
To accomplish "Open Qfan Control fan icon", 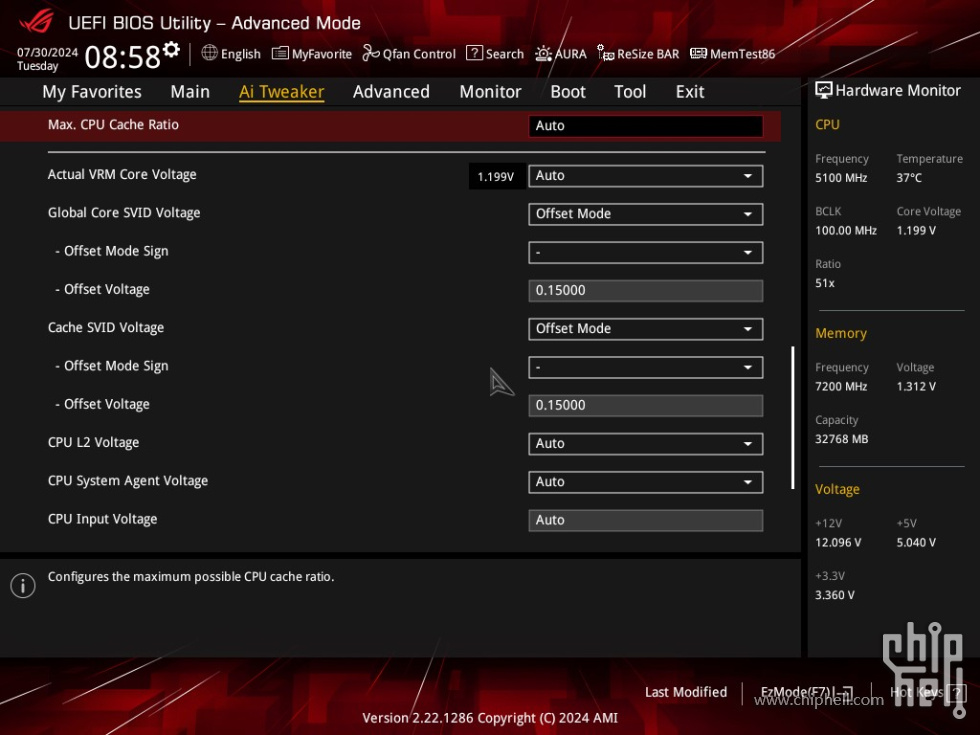I will point(371,53).
